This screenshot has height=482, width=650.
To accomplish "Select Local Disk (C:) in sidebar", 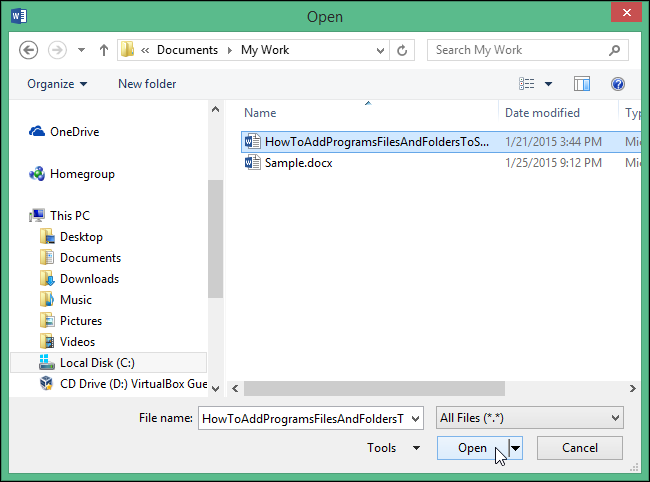I will tap(109, 363).
